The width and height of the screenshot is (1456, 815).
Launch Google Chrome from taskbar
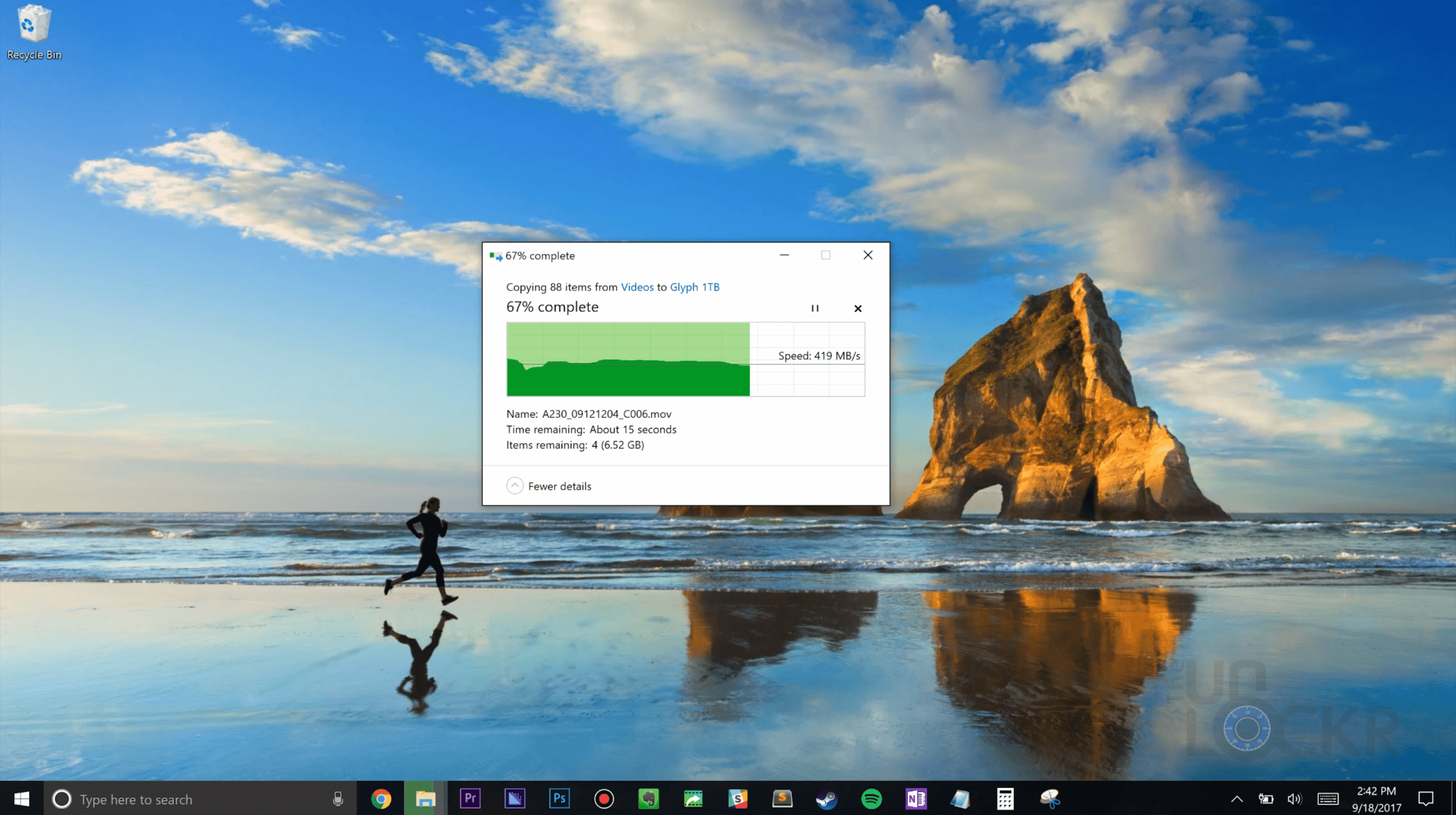click(x=381, y=799)
